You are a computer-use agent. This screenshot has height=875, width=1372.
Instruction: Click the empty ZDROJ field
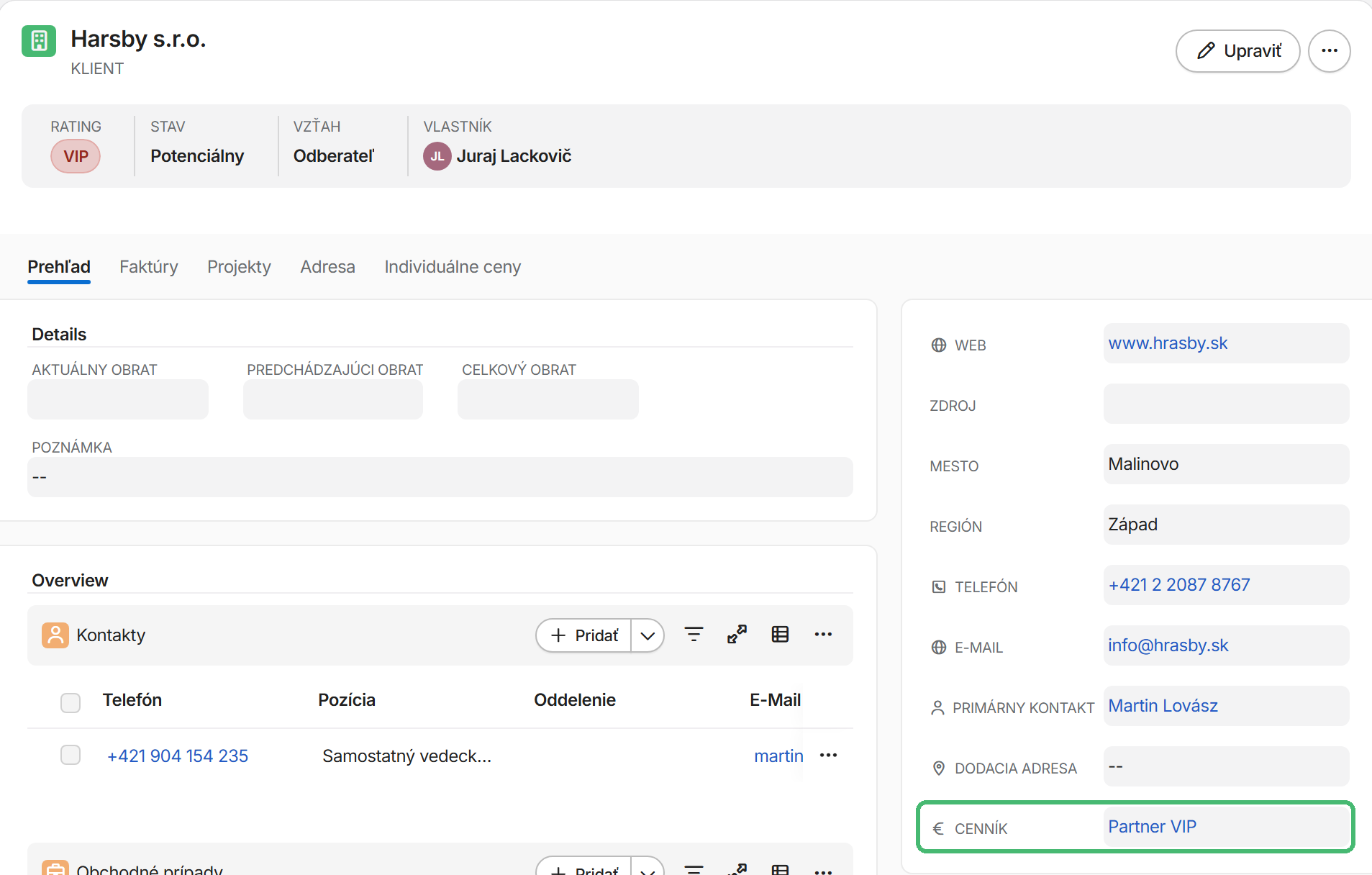1226,404
